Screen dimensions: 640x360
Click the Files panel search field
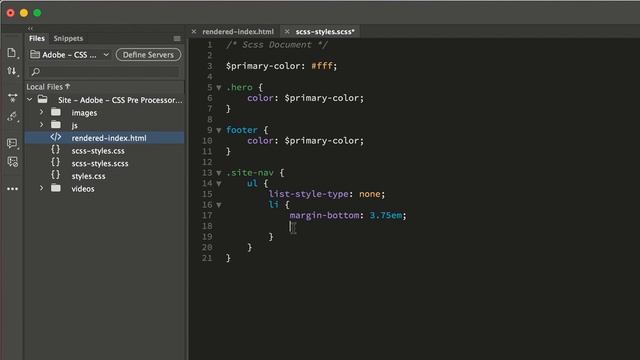[104, 72]
